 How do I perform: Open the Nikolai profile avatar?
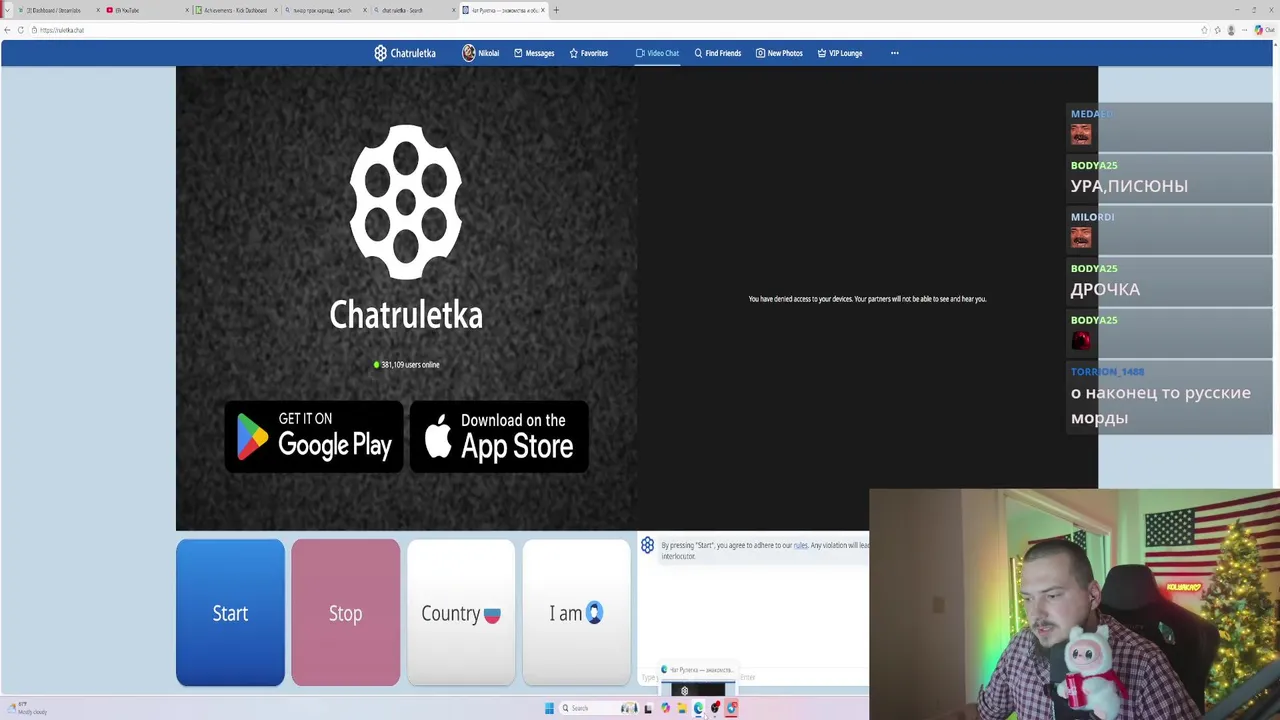pyautogui.click(x=468, y=53)
